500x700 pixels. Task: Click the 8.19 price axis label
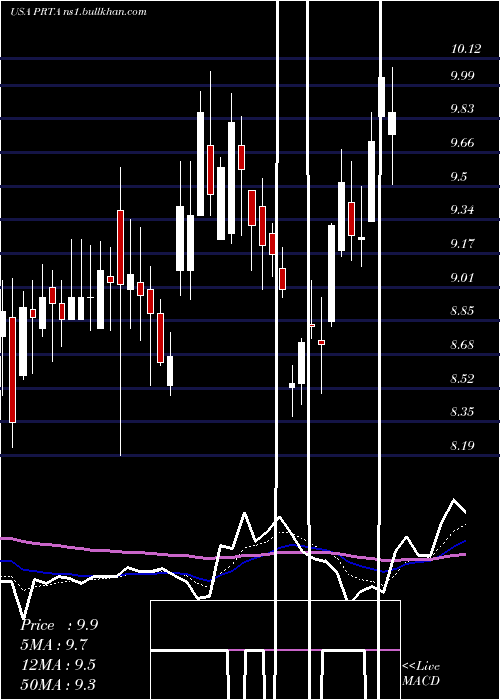pos(462,446)
